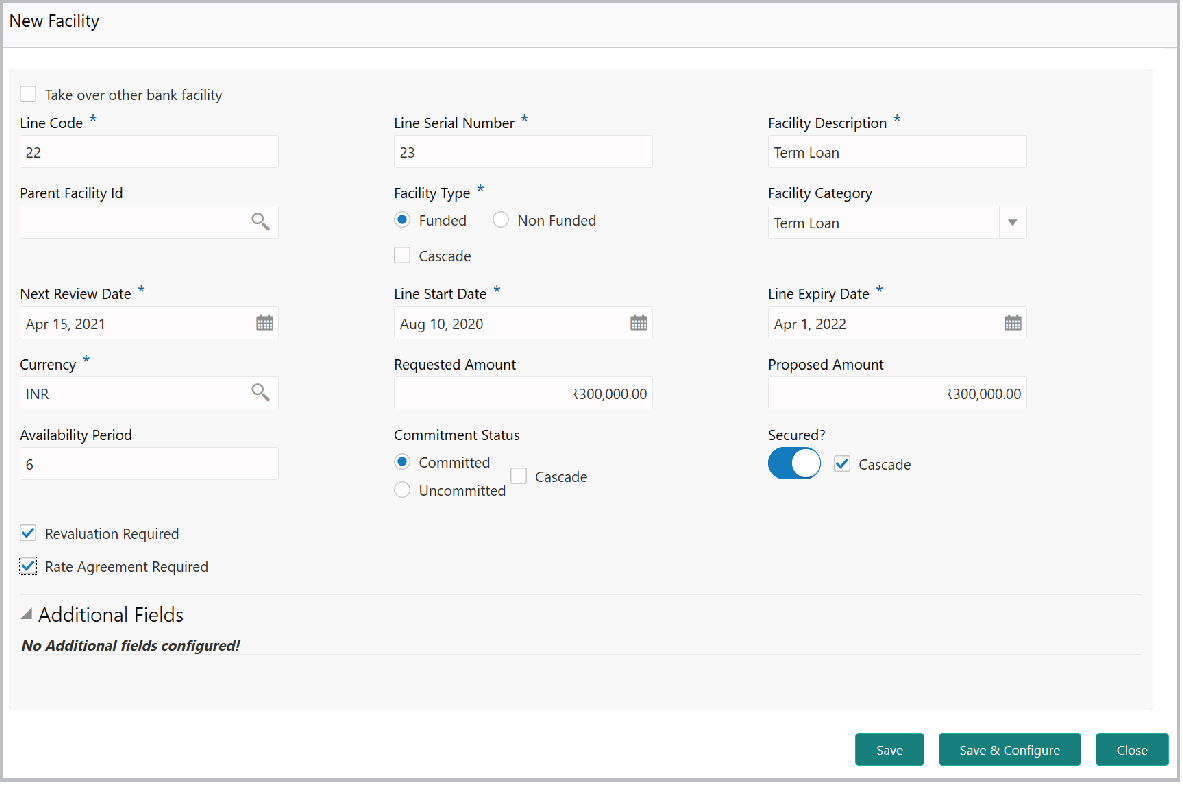Uncheck Revaluation Required
The image size is (1183, 791).
29,534
